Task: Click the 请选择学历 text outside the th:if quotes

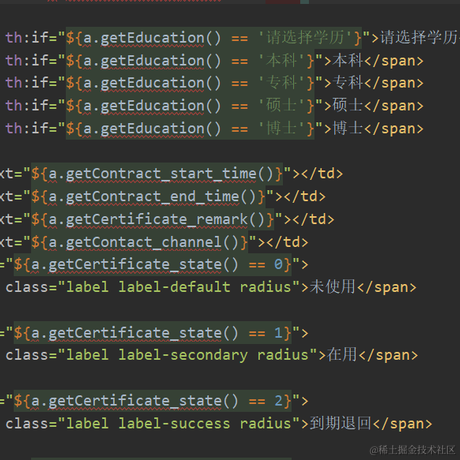Action: [419, 38]
